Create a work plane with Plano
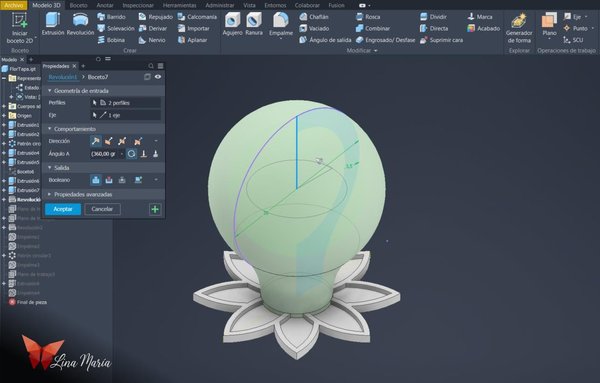 (x=549, y=24)
